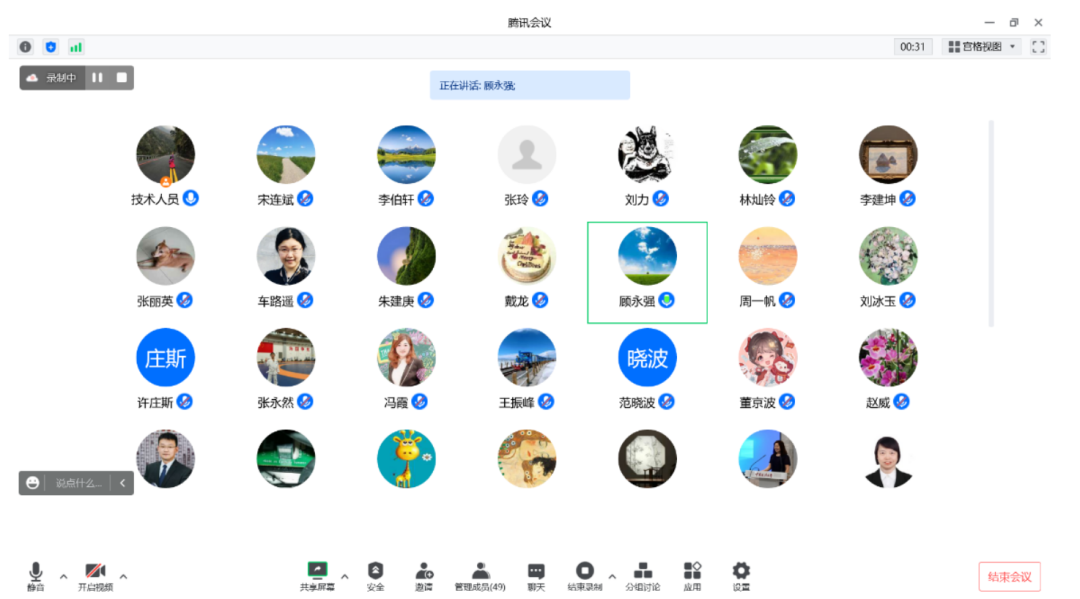The width and height of the screenshot is (1080, 599).
Task: Expand the arrow beside the mute button
Action: [64, 576]
